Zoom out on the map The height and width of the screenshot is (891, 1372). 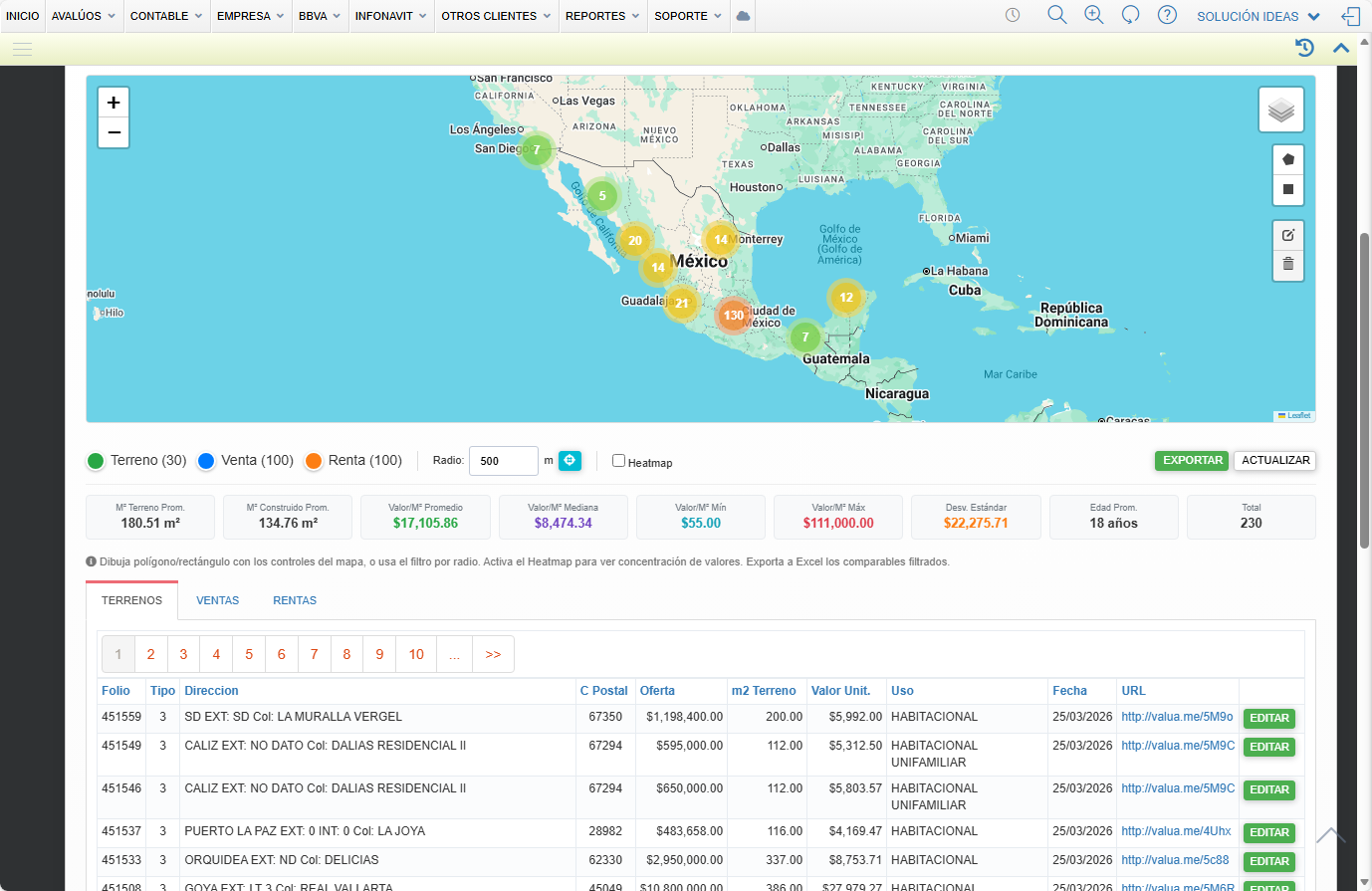(114, 132)
